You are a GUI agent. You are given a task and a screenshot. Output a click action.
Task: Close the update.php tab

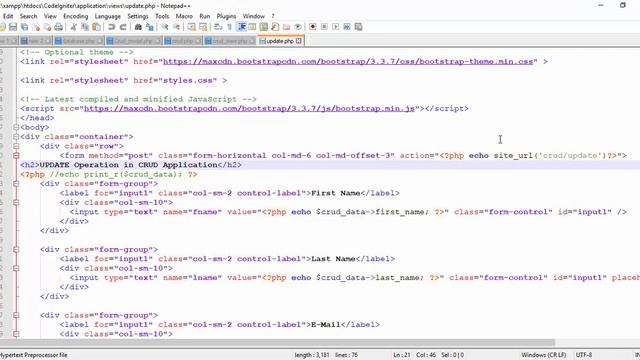tap(299, 41)
